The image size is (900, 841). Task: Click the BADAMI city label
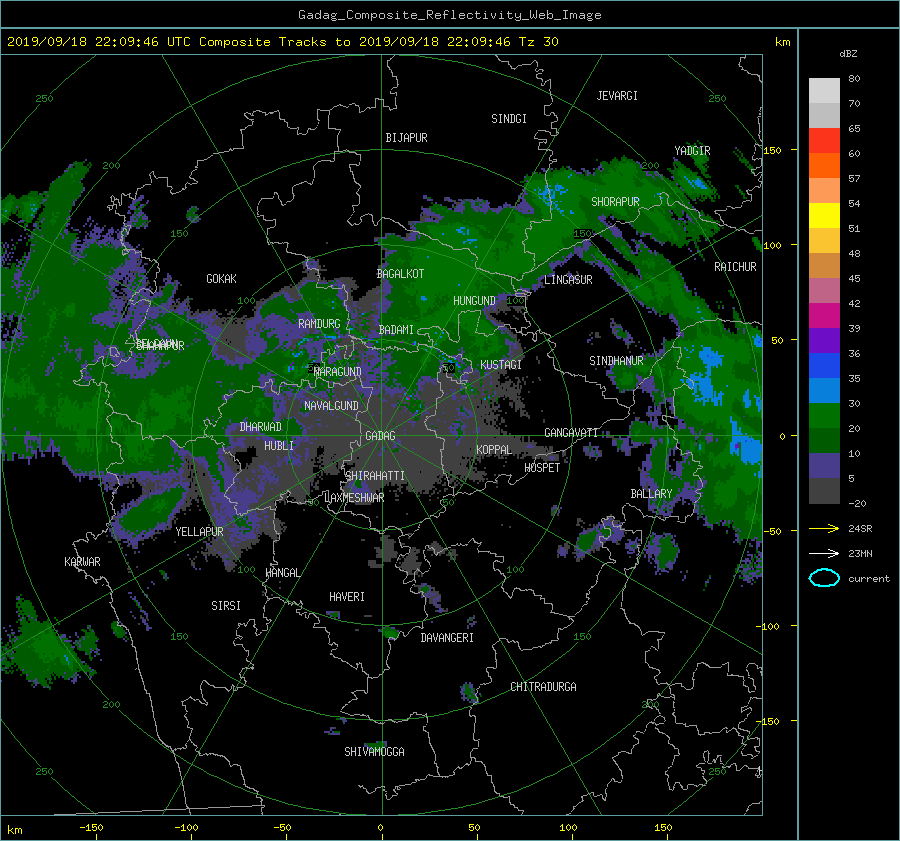pos(396,330)
